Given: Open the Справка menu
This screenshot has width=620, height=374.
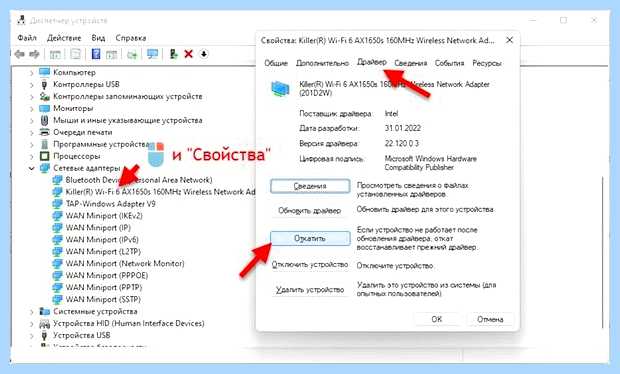Looking at the screenshot, I should pyautogui.click(x=131, y=38).
